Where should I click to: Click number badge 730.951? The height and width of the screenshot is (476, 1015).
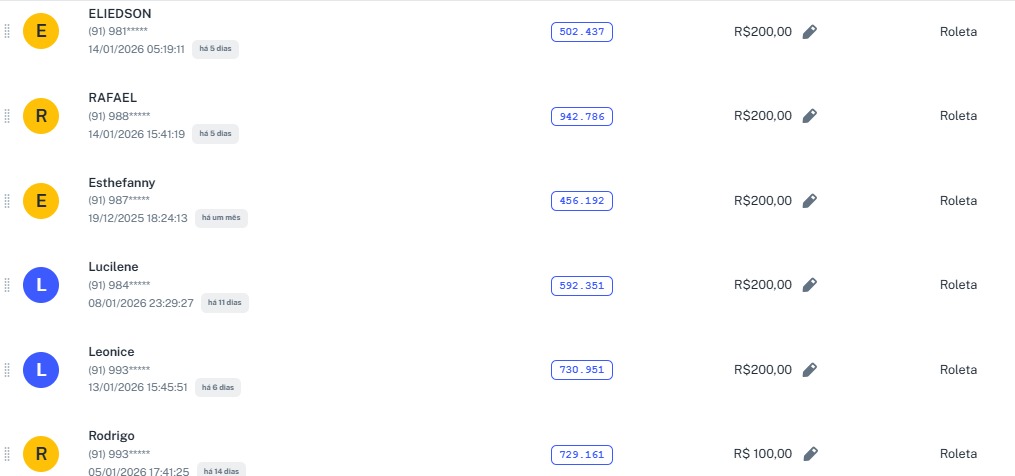(581, 370)
